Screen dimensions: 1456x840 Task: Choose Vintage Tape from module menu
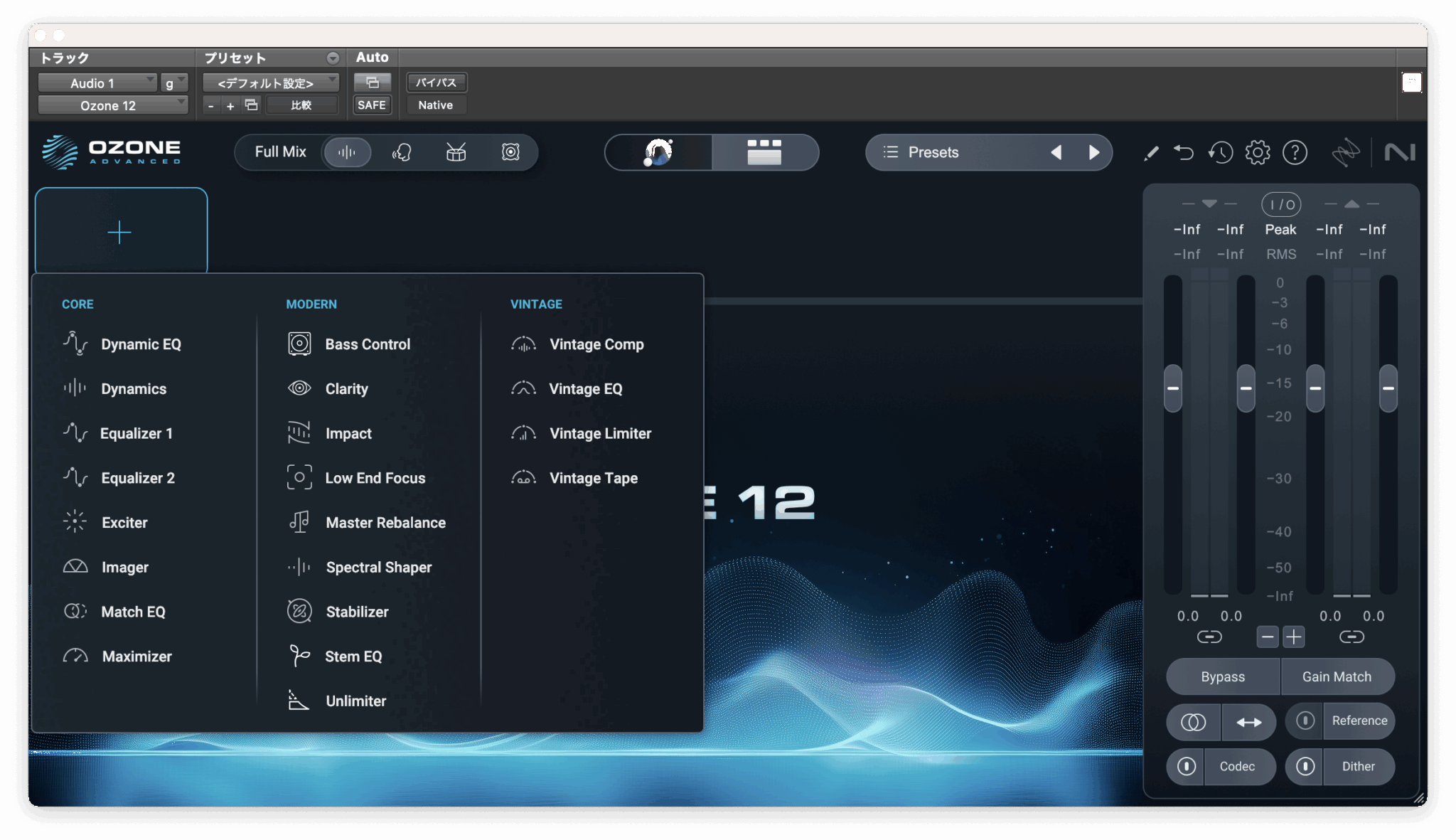point(593,478)
